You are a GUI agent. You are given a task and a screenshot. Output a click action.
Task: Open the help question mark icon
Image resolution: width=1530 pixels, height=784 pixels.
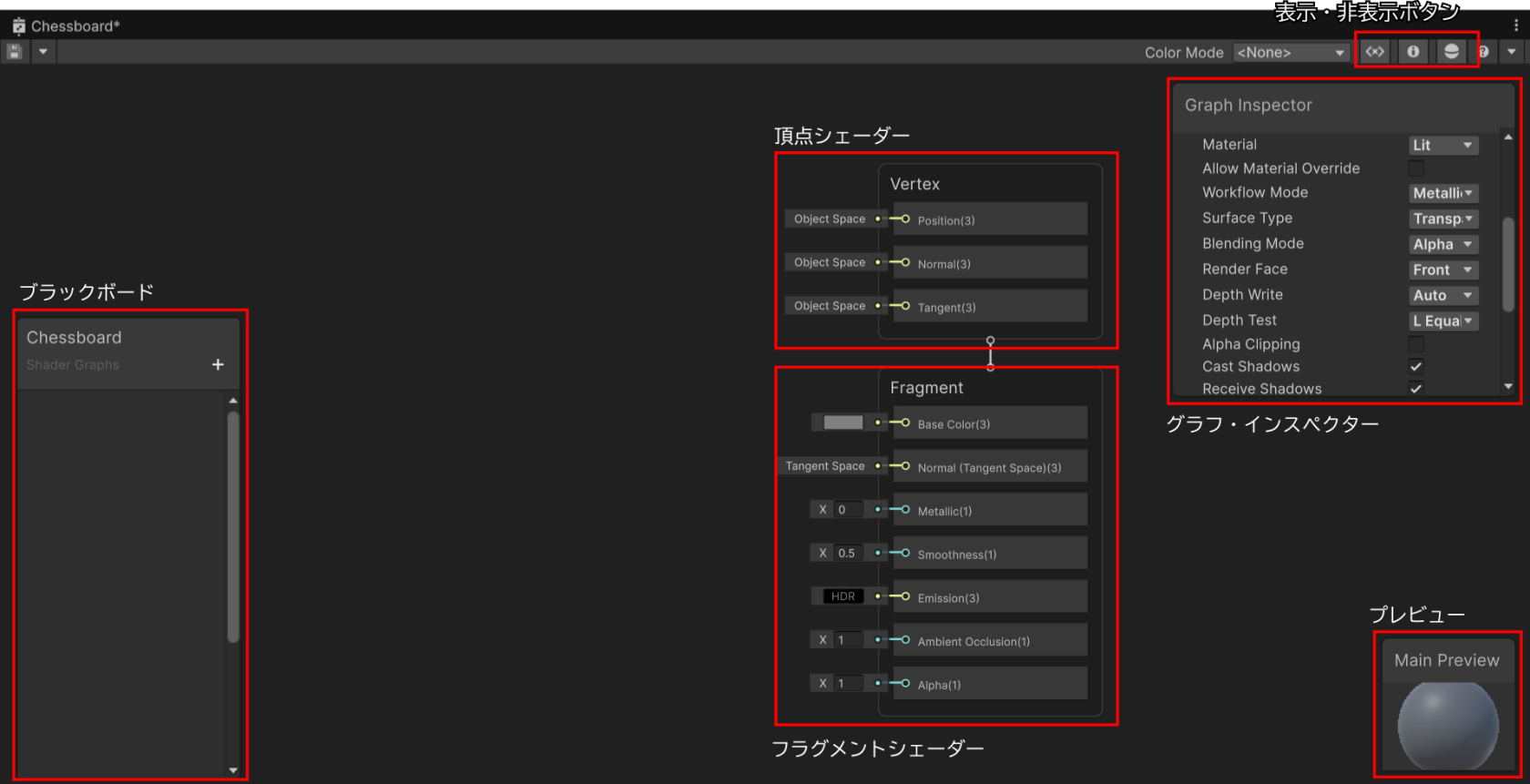(x=1484, y=52)
